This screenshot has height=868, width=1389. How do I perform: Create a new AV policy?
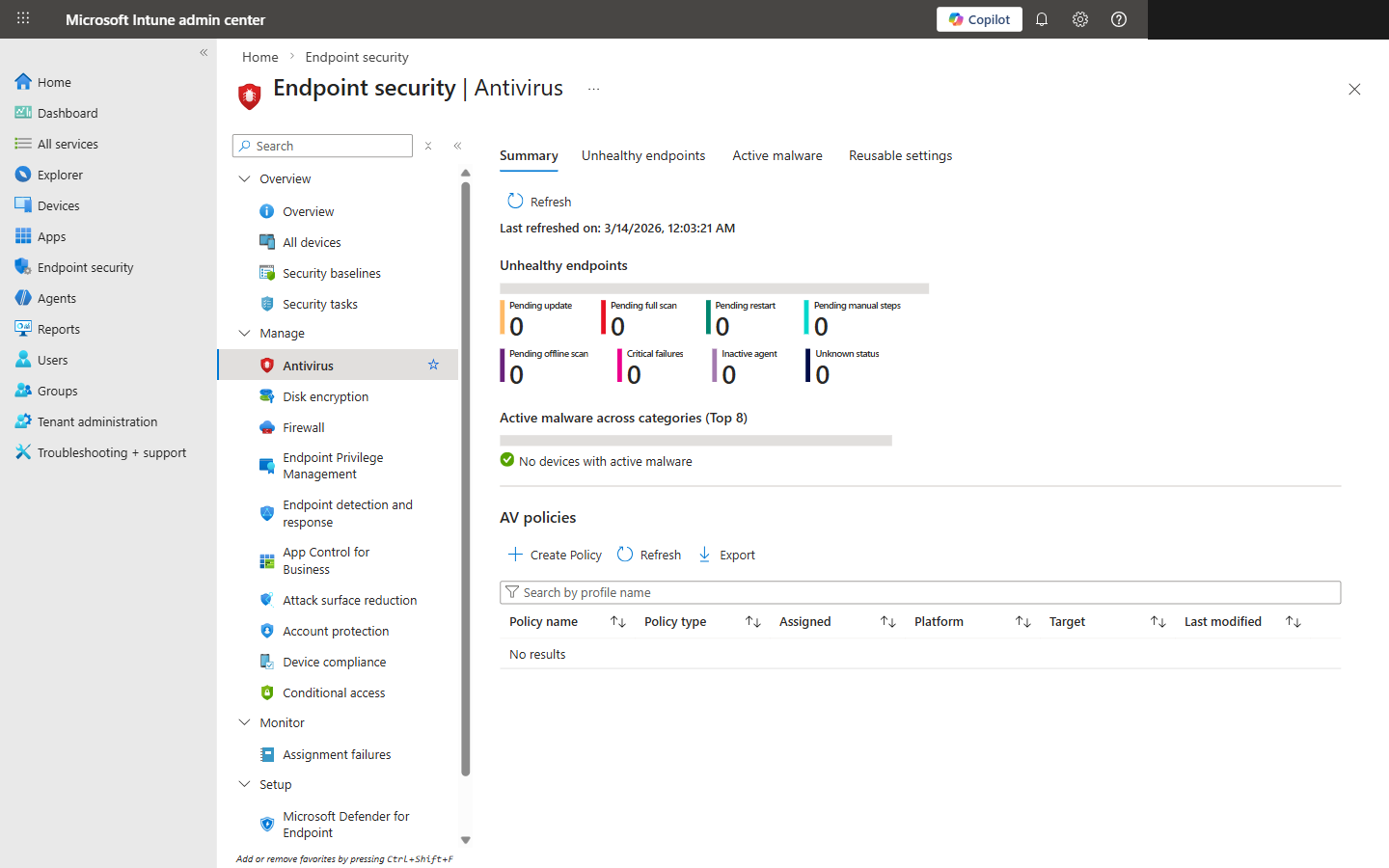pyautogui.click(x=555, y=555)
